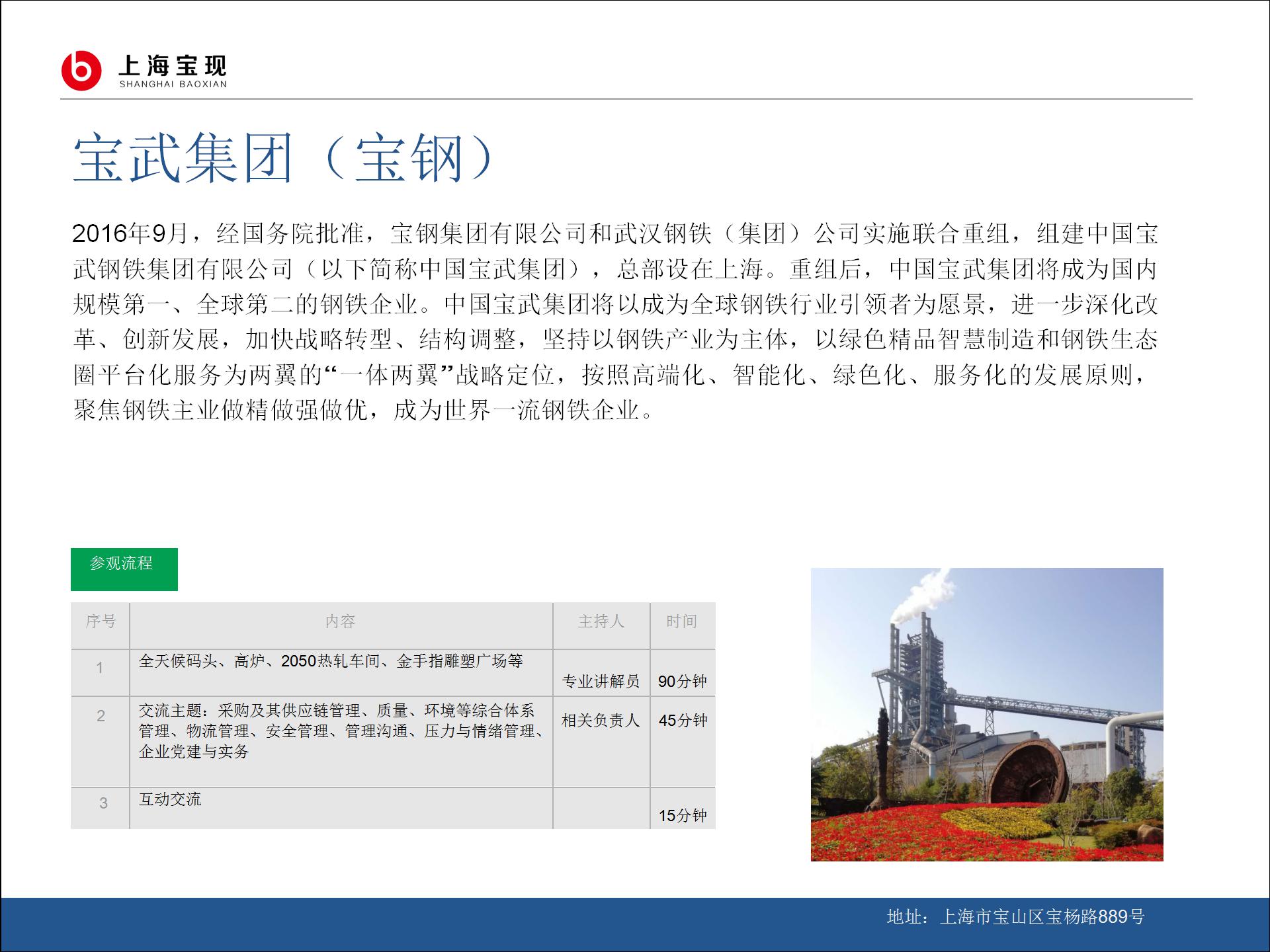
Task: Click the paragraph starting 2016年9月
Action: (615, 322)
